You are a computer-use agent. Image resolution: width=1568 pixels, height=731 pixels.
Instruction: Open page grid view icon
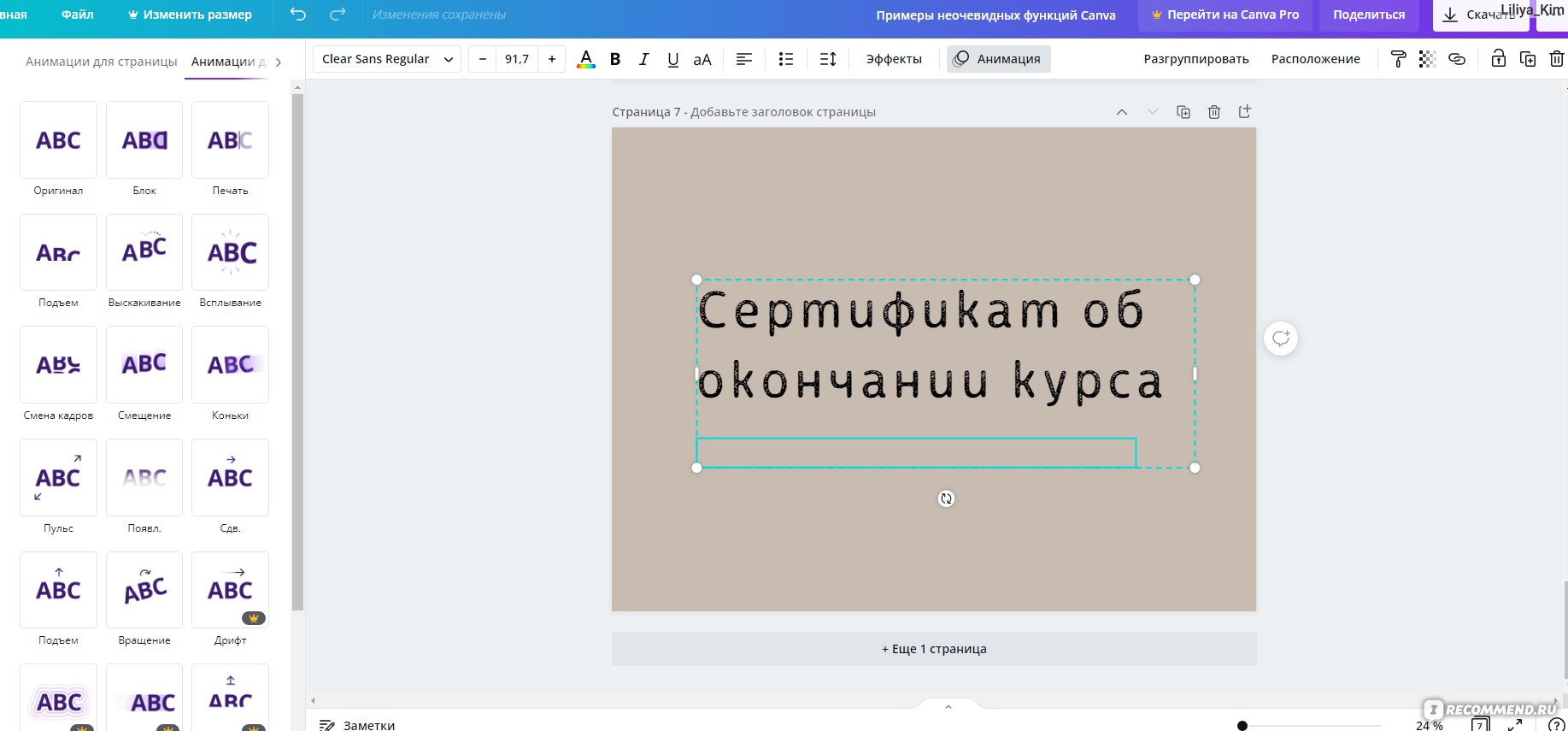(x=1480, y=725)
